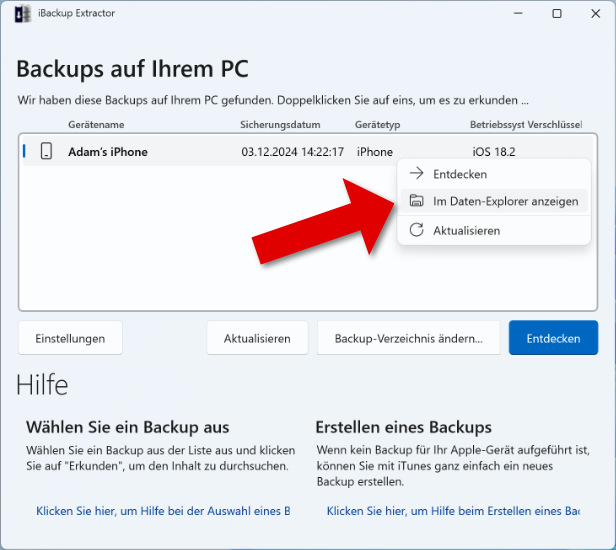616x550 pixels.
Task: Sort by the Sicherungsdatum column header
Action: click(280, 125)
